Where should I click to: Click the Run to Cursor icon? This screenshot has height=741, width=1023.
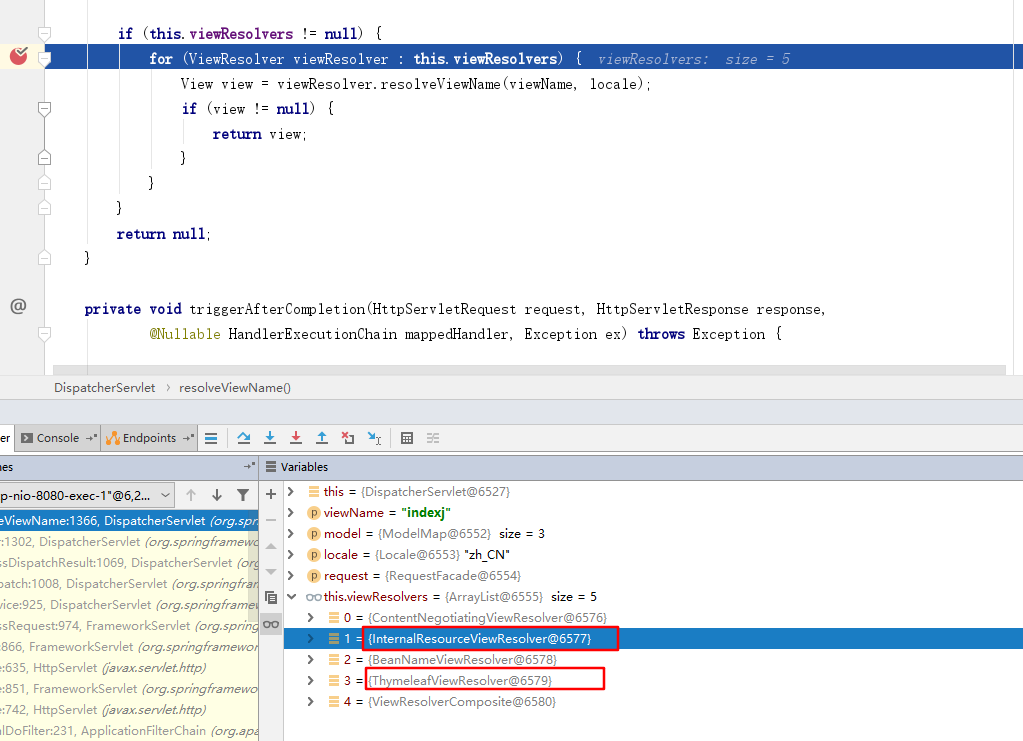(x=374, y=438)
